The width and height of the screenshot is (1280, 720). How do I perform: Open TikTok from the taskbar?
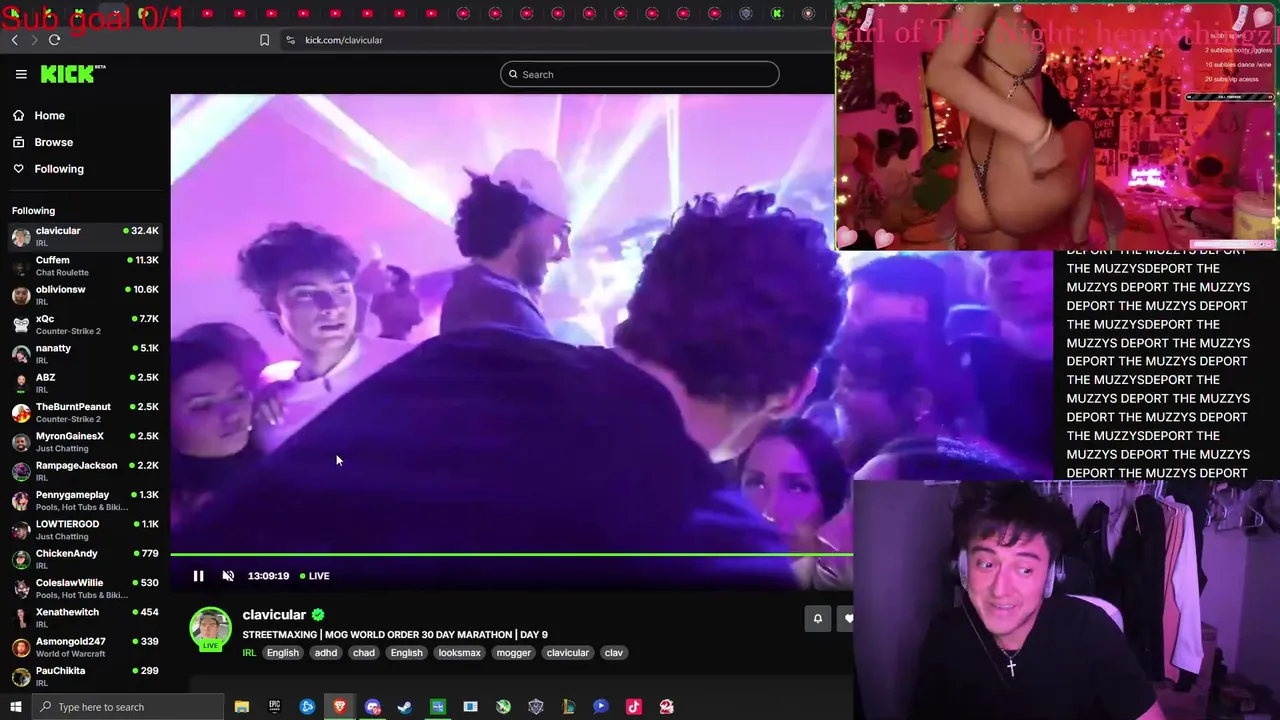click(634, 707)
